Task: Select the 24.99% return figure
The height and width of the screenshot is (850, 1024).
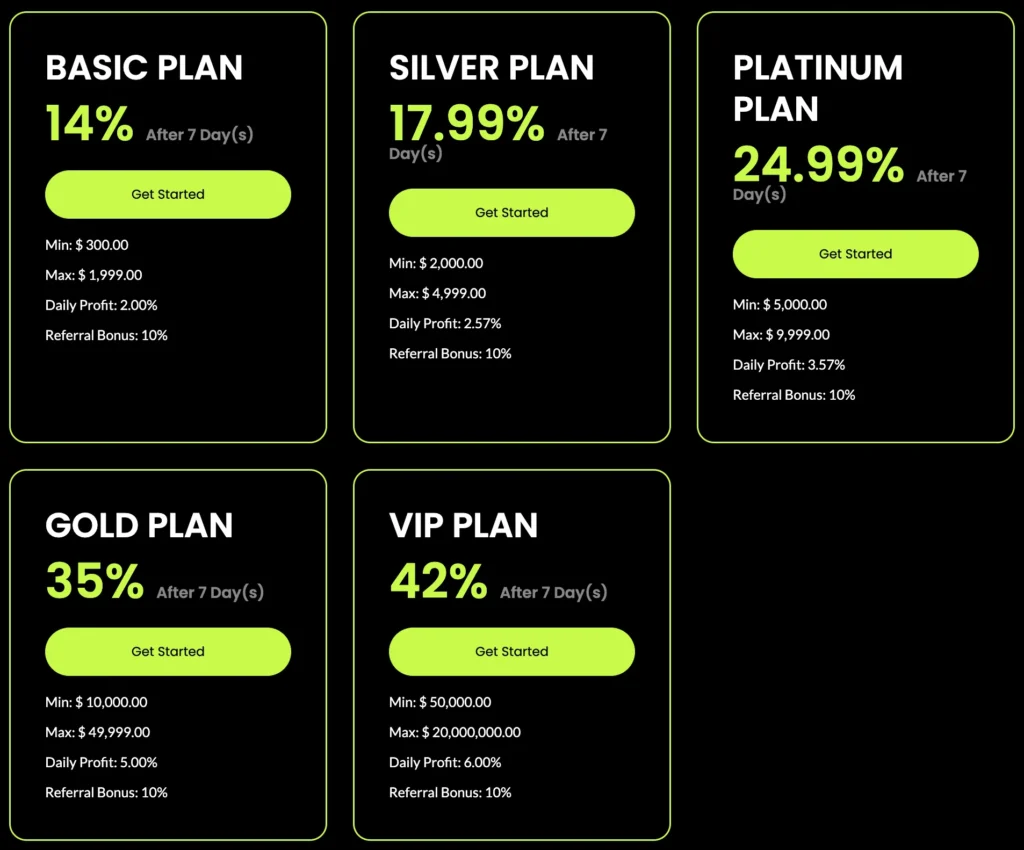Action: tap(818, 165)
